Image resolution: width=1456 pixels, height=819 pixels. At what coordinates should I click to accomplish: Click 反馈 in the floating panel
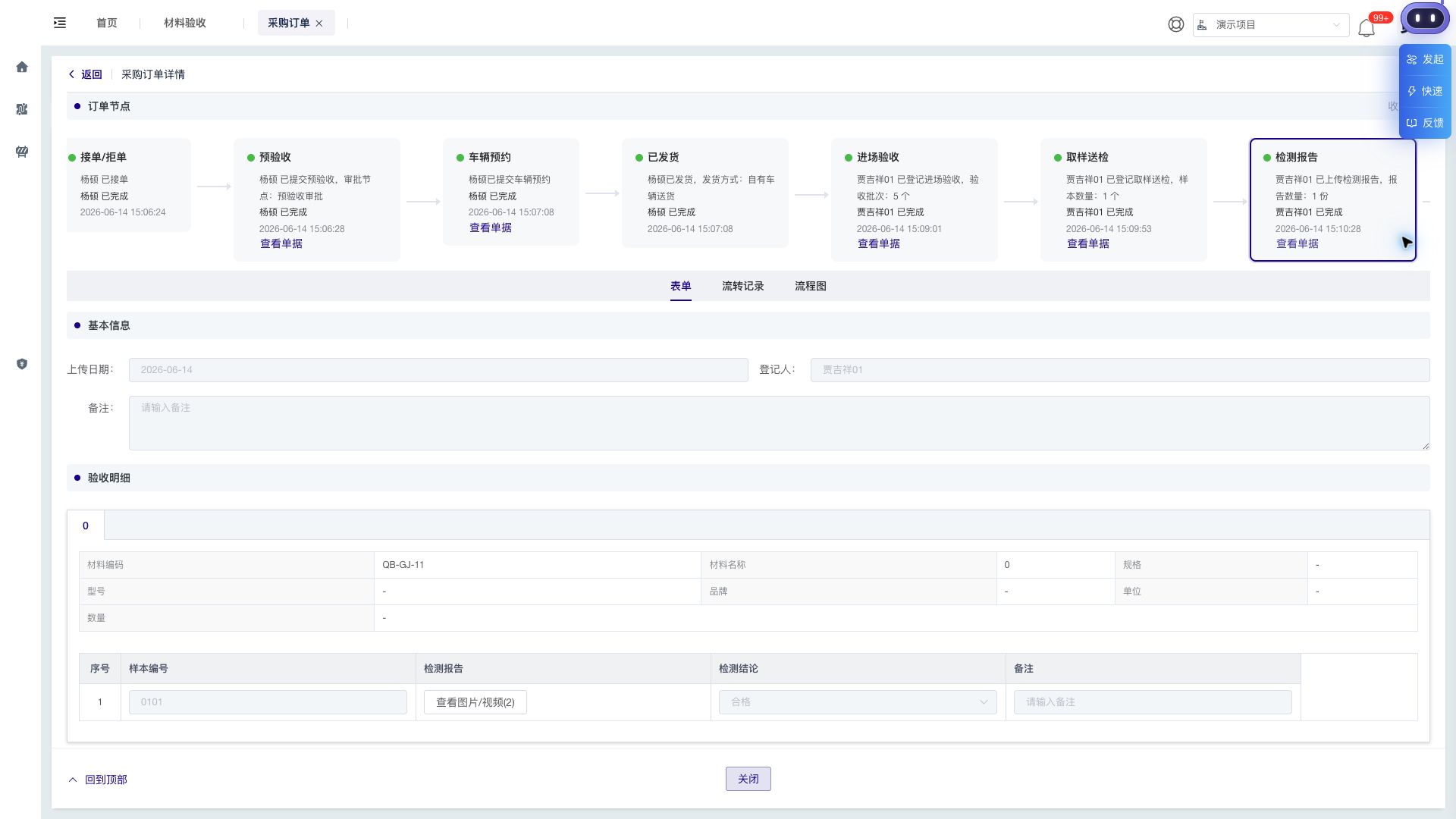(x=1425, y=123)
